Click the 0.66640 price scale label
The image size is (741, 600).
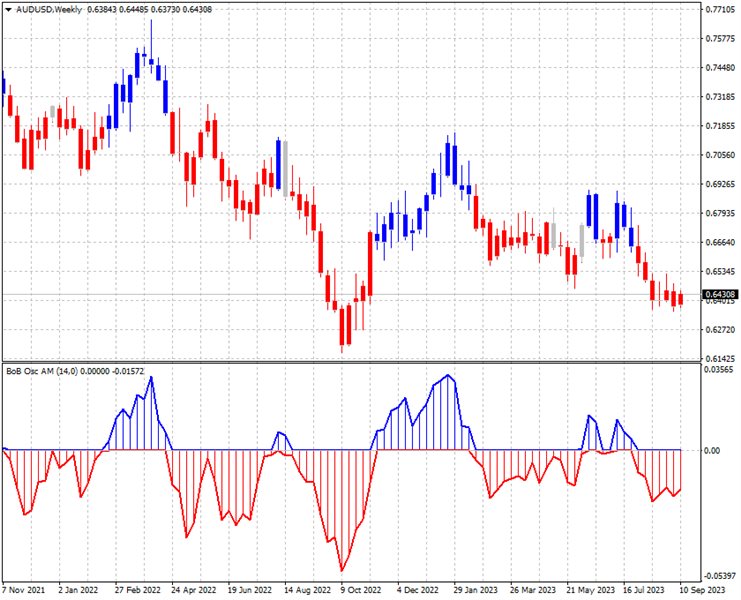tap(720, 242)
